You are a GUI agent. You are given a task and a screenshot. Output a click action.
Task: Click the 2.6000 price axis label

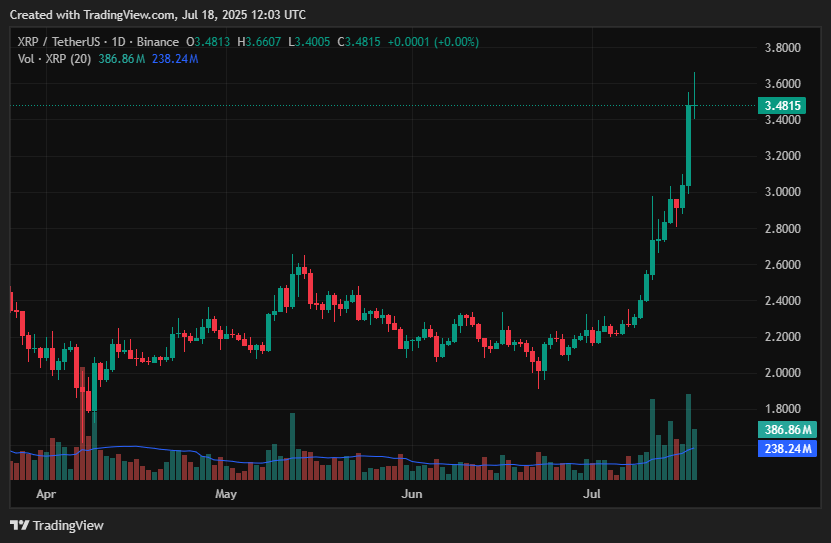[782, 264]
